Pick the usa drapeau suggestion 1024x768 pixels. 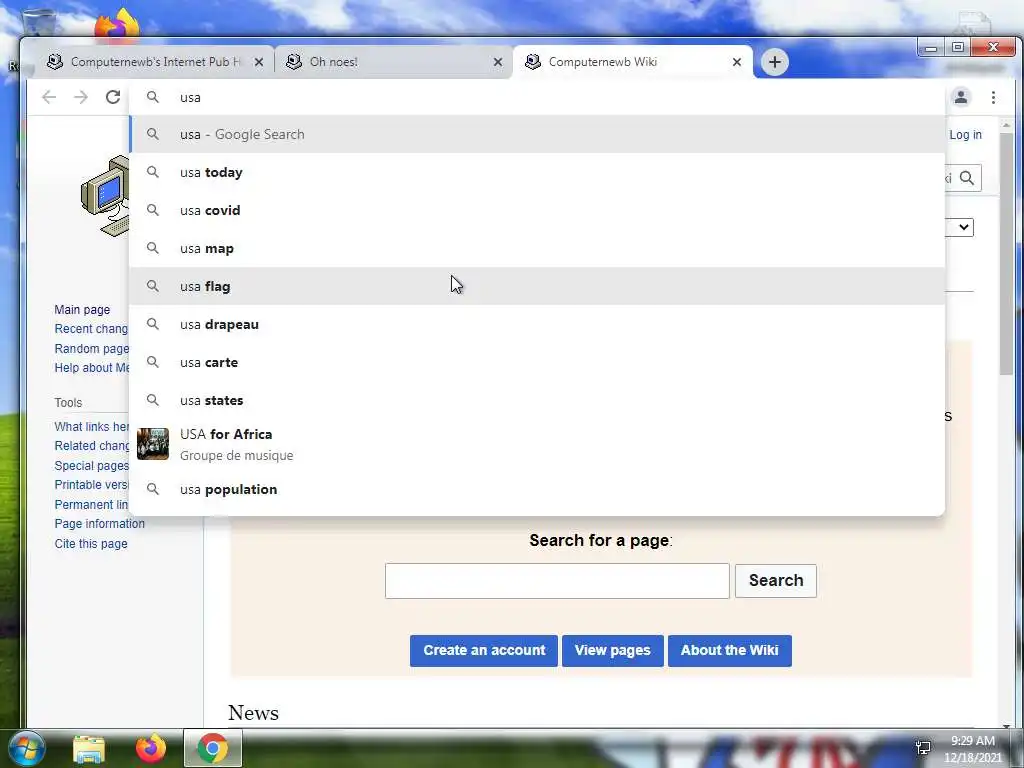click(537, 324)
